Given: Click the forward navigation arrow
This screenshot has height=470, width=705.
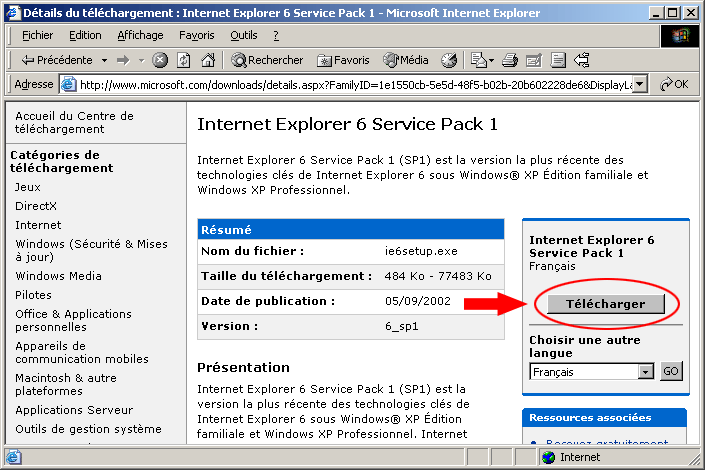Looking at the screenshot, I should (x=123, y=60).
